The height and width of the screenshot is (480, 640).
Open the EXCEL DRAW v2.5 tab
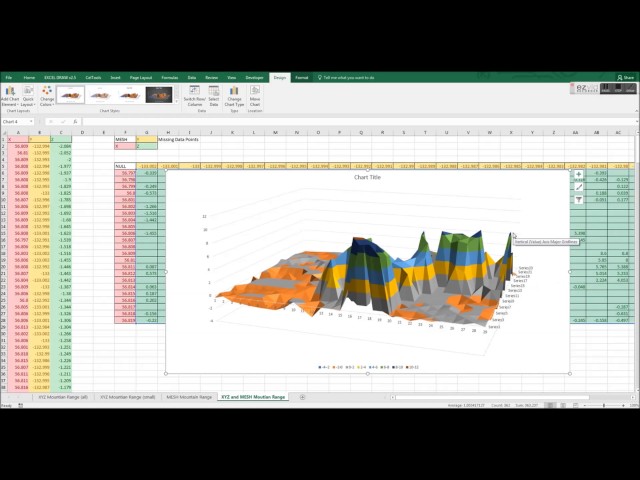60,78
